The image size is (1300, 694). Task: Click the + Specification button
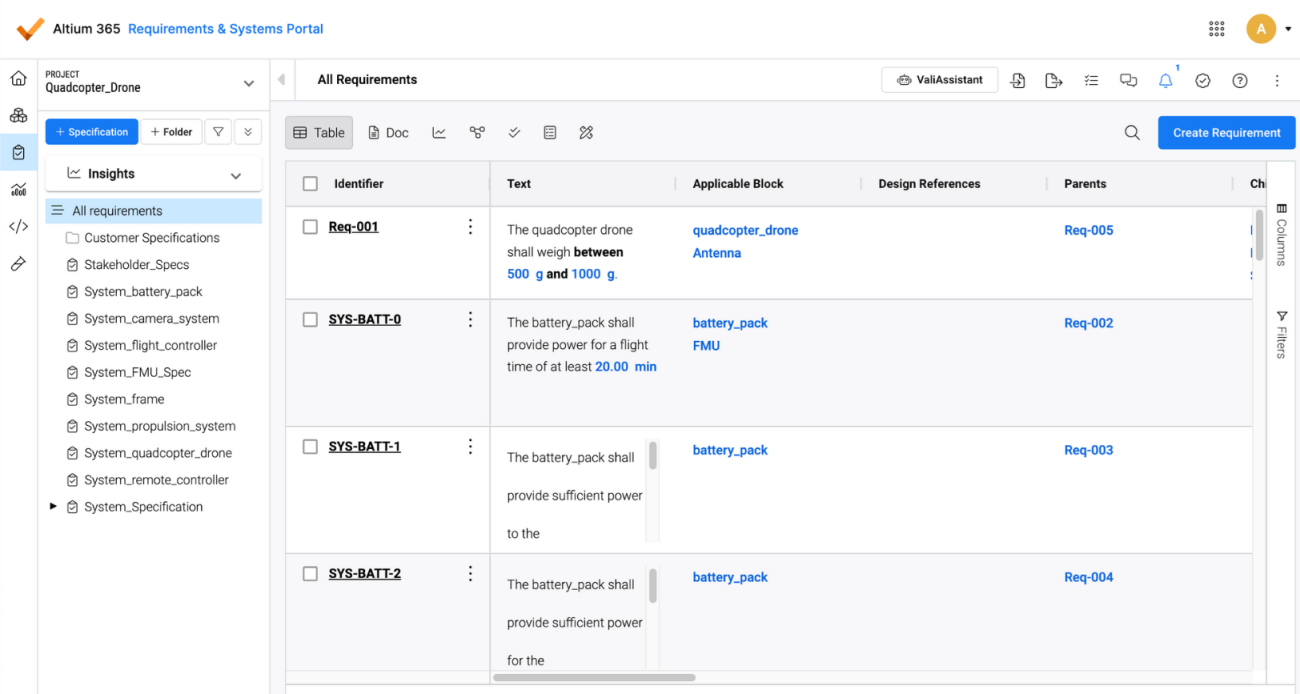92,132
